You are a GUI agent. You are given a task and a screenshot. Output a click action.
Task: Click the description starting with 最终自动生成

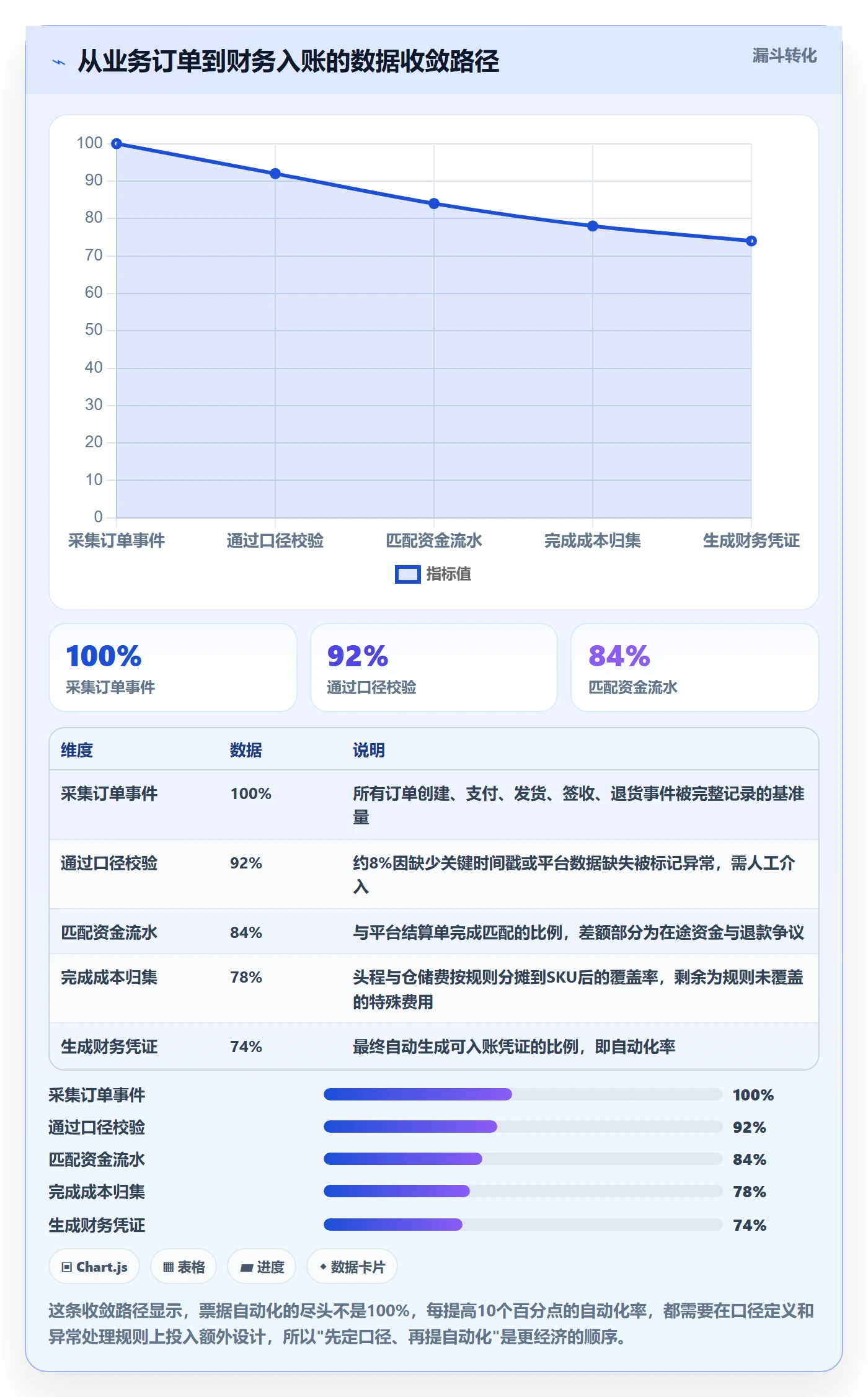tap(514, 1047)
